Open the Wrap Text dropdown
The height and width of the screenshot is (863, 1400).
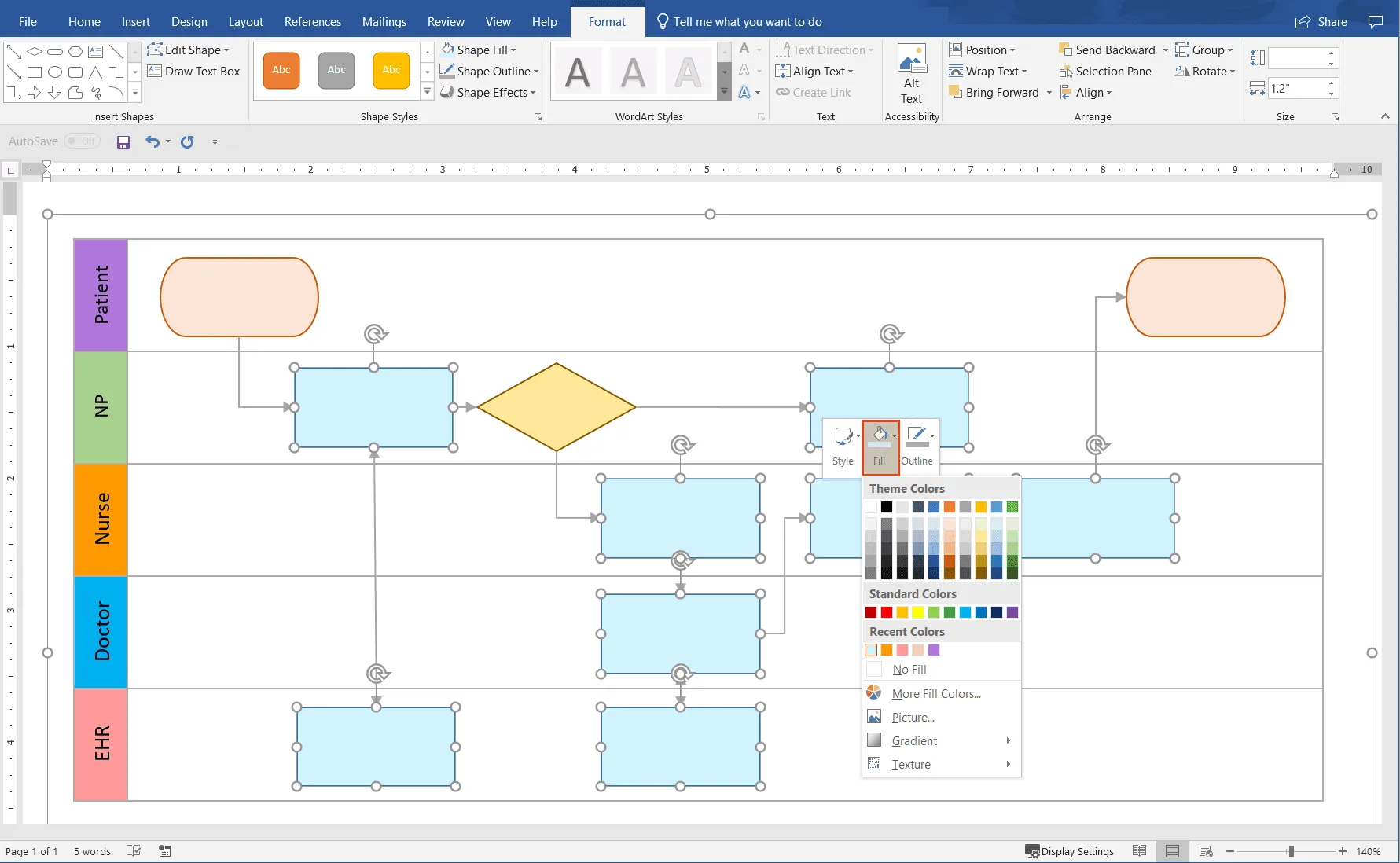990,71
